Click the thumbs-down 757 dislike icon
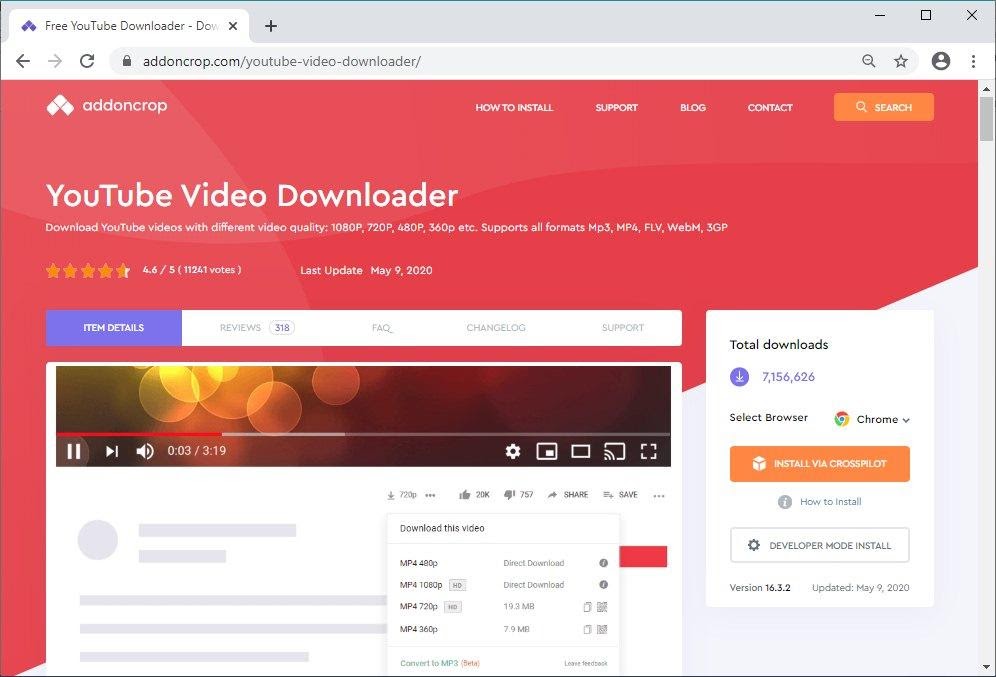The width and height of the screenshot is (996, 677). (x=509, y=495)
